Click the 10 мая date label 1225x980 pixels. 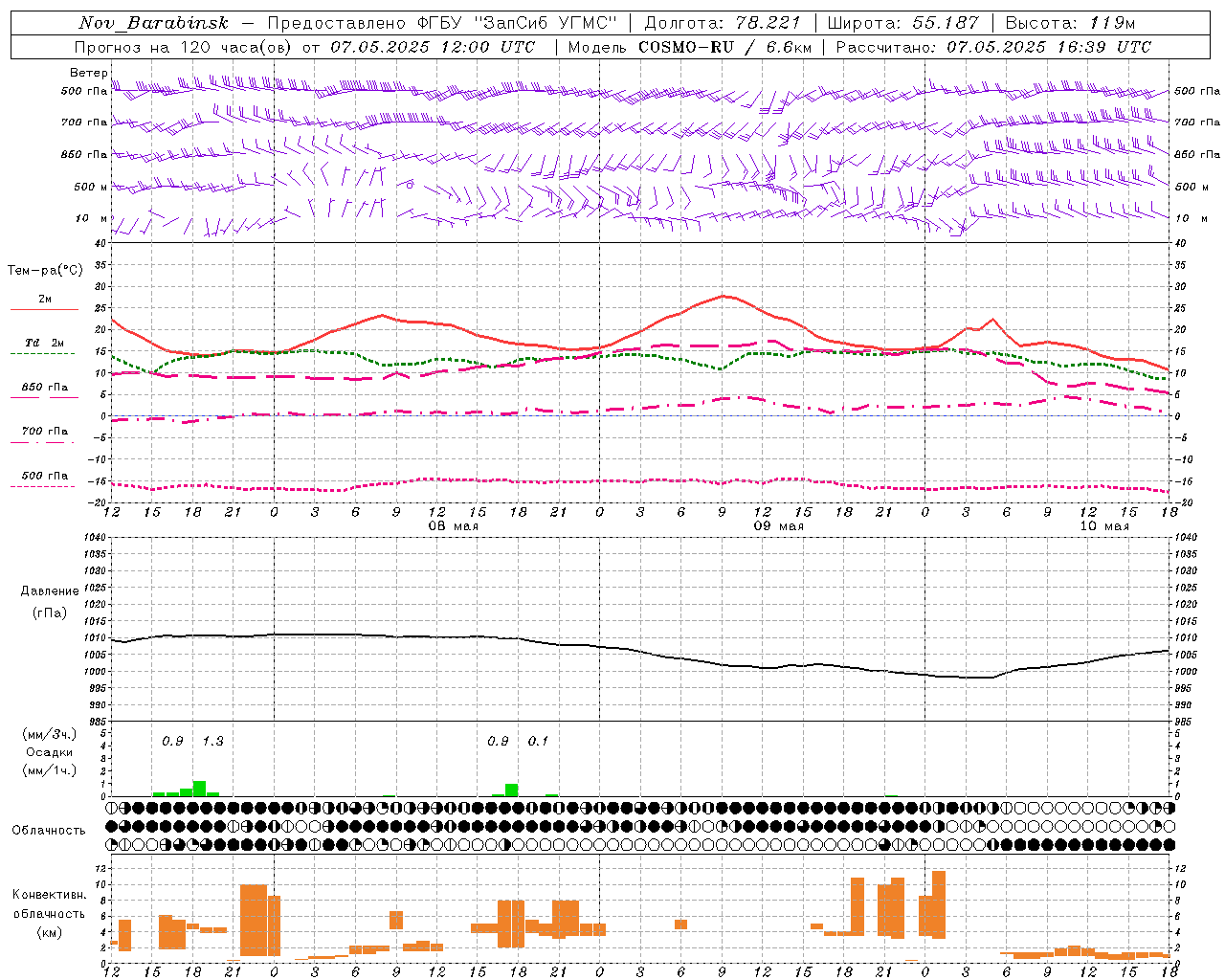[1104, 526]
